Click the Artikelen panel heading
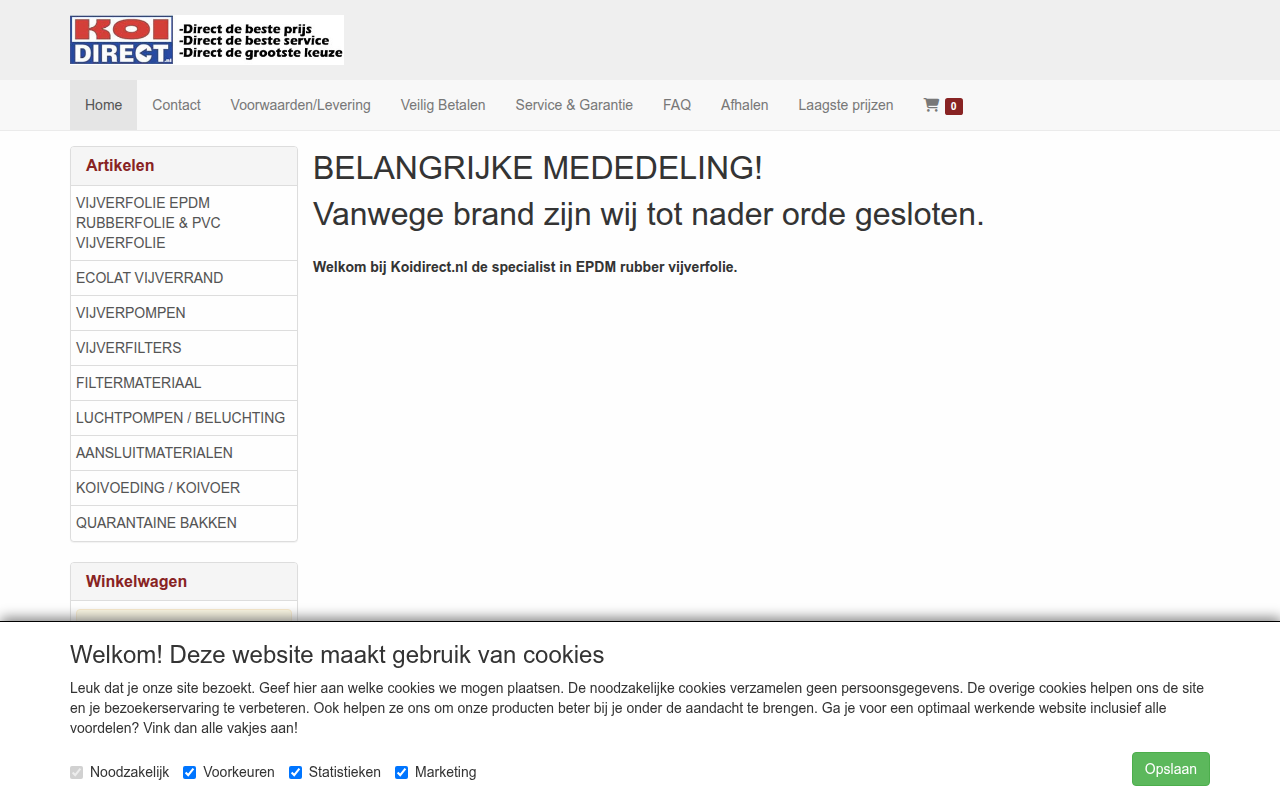The image size is (1280, 800). (x=184, y=166)
